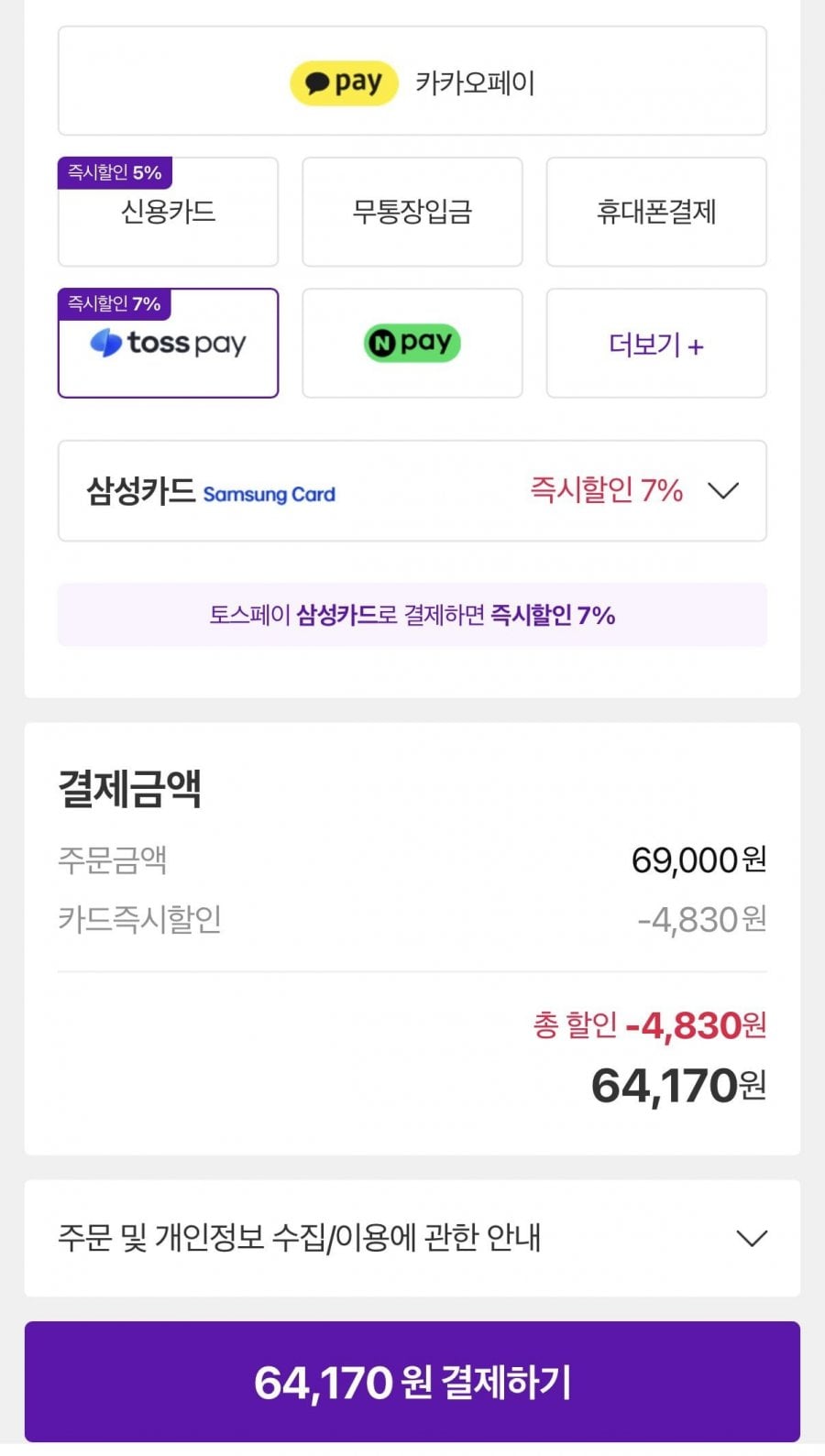Click the chevron next to 즉시할인 7%
Screen dimensions: 825x1456
(x=723, y=491)
